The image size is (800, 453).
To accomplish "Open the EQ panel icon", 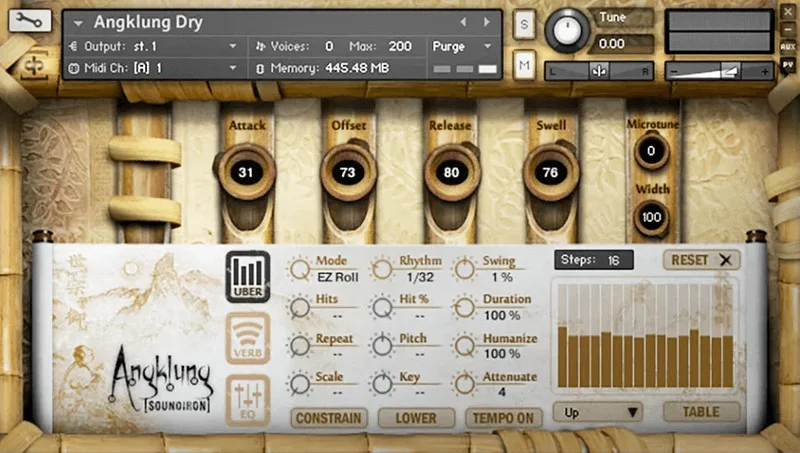I will coord(248,400).
